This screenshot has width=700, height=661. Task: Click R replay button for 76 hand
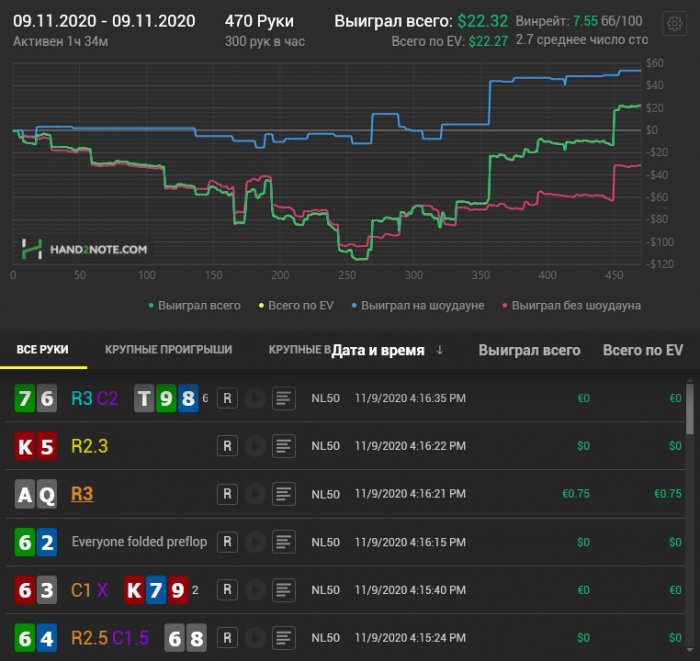[227, 398]
